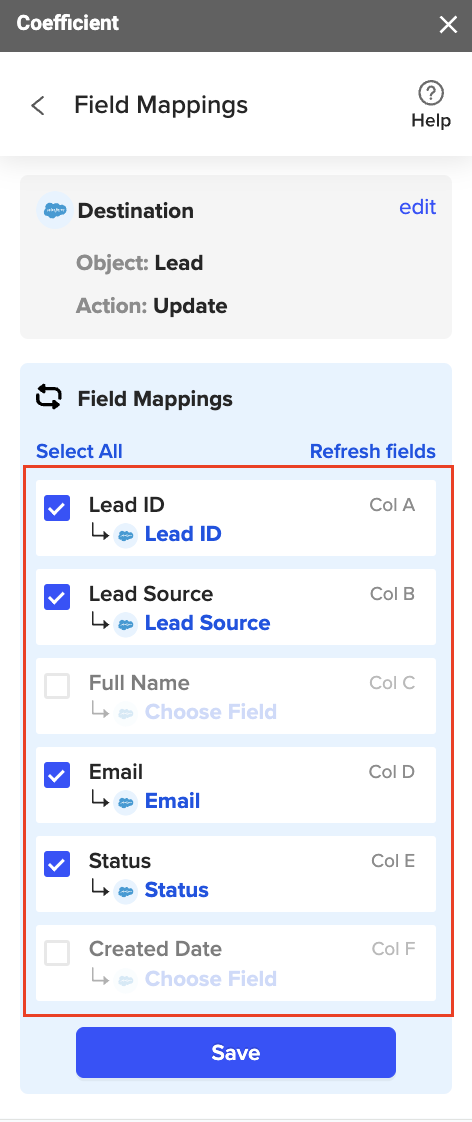Image resolution: width=472 pixels, height=1122 pixels.
Task: Open the Help question mark icon
Action: (x=431, y=93)
